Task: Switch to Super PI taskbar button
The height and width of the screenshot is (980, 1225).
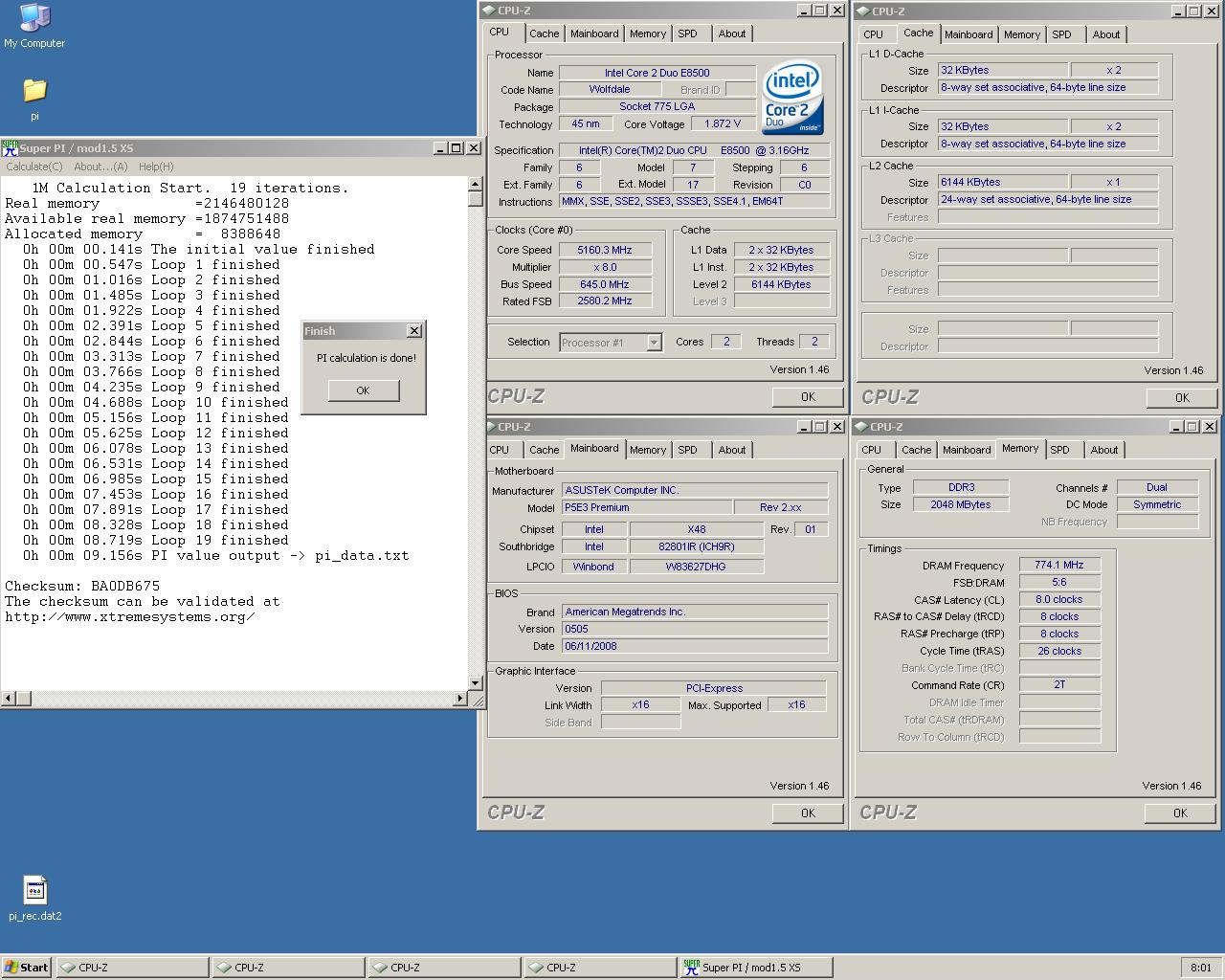Action: [x=756, y=968]
